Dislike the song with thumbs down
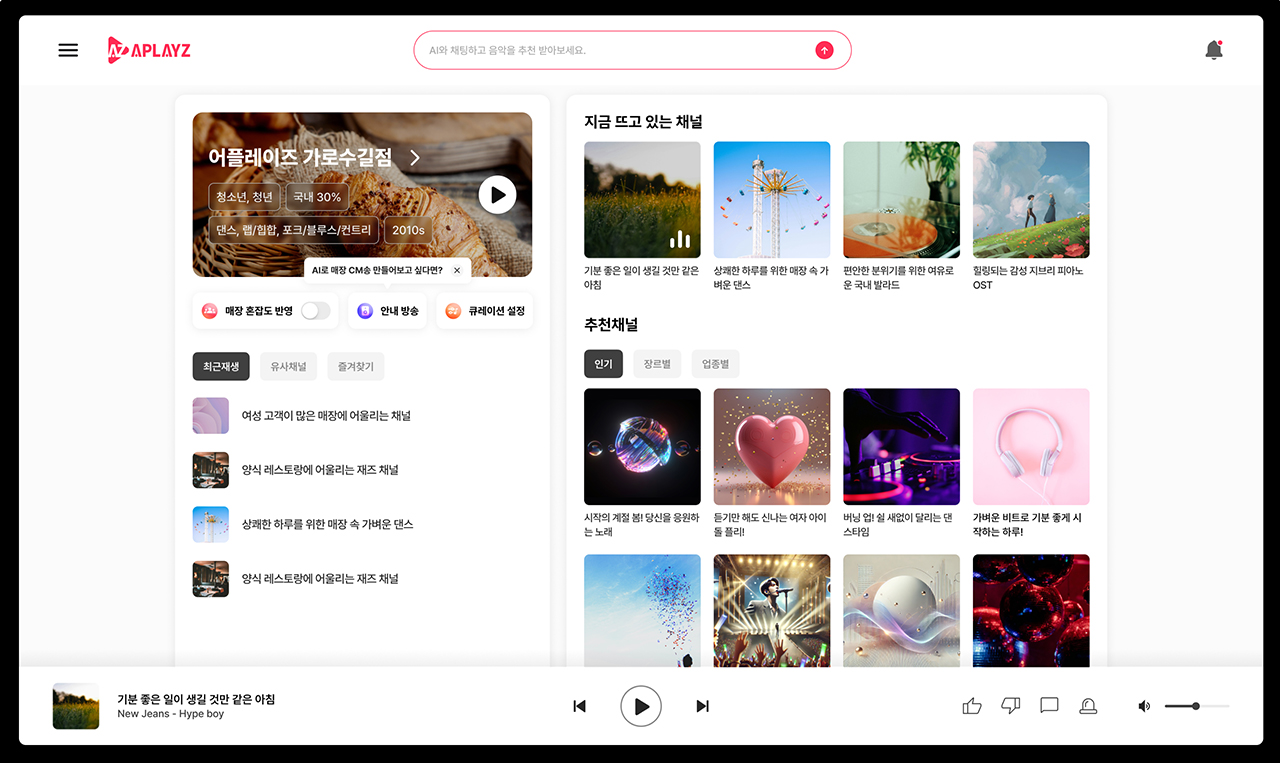Viewport: 1280px width, 763px height. (1010, 706)
